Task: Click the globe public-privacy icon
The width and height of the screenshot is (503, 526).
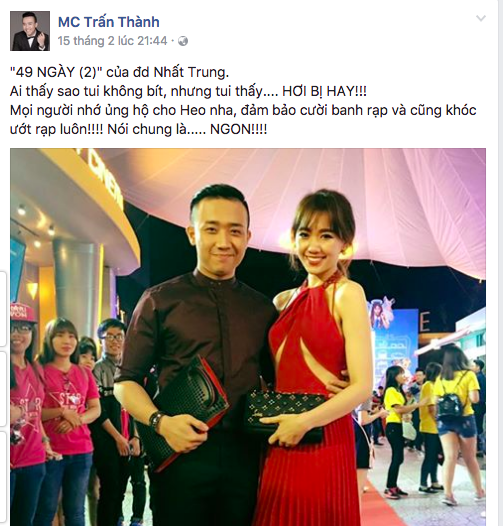Action: point(183,41)
